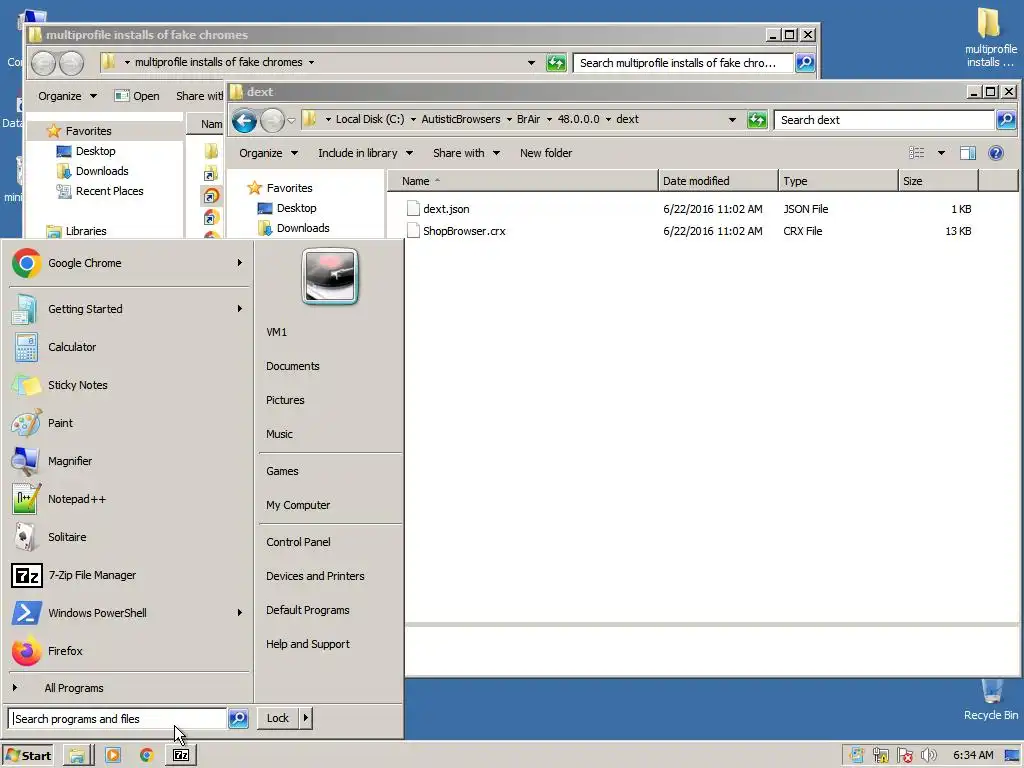
Task: Refresh the dext folder address bar
Action: click(757, 120)
